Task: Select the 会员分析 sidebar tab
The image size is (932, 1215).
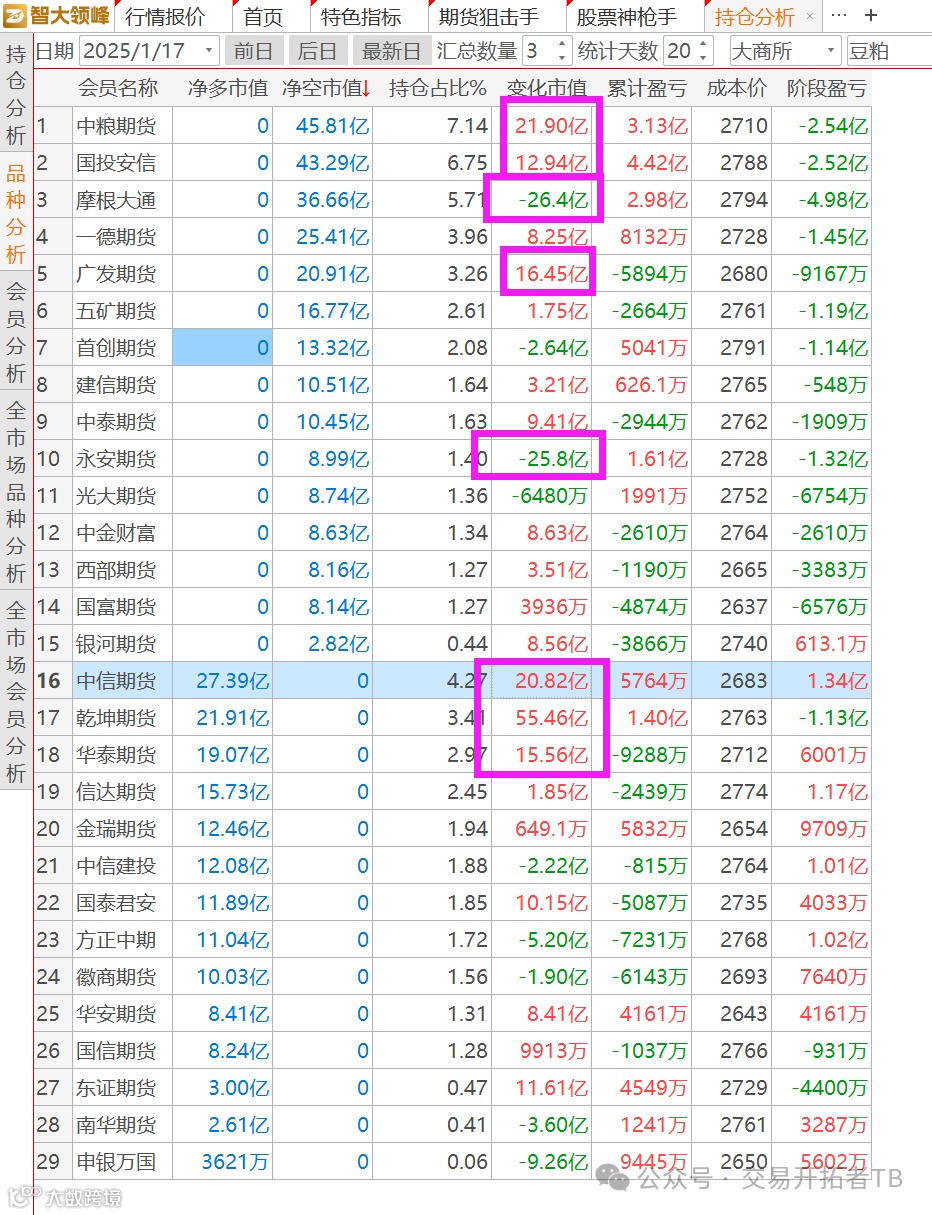Action: (16, 333)
